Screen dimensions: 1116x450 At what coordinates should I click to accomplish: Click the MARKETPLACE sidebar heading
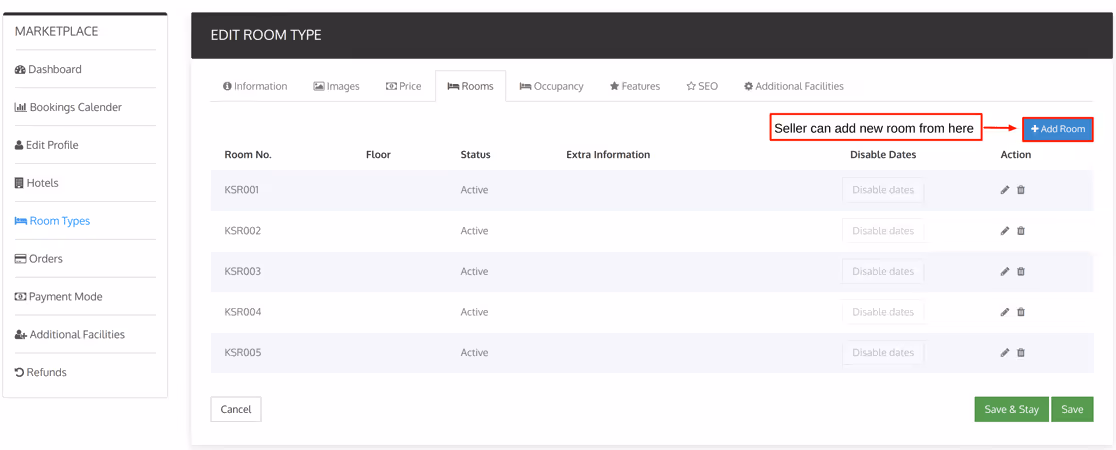point(56,31)
